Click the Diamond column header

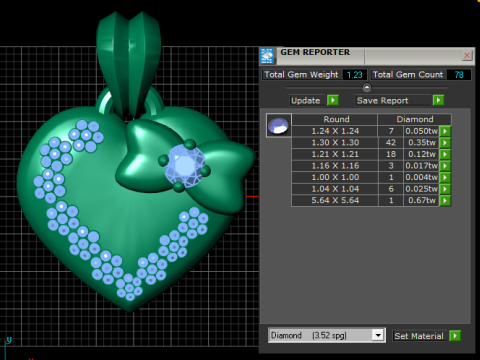(x=415, y=119)
